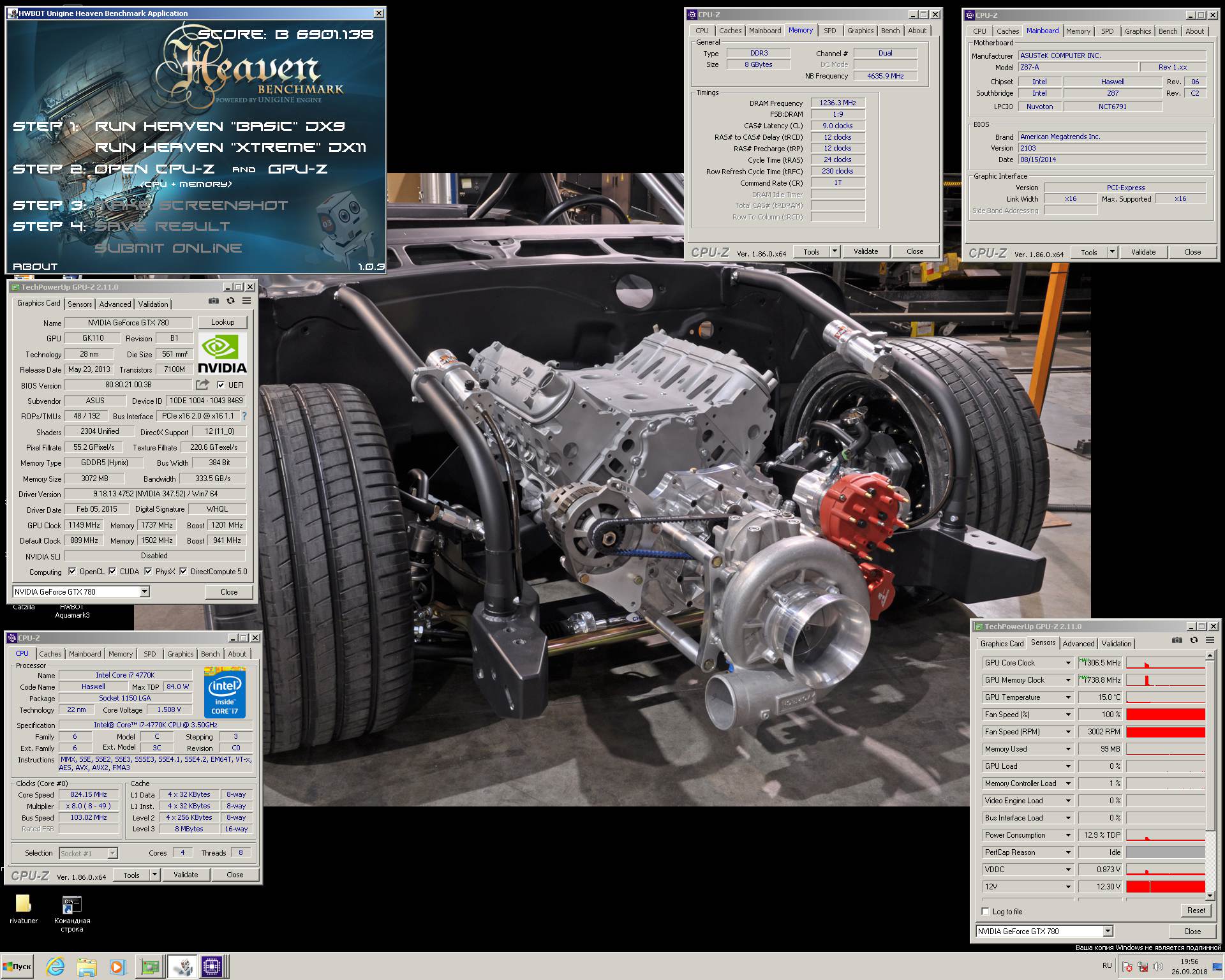Click refresh icon in GPU-Z Sensors window
Image resolution: width=1225 pixels, height=980 pixels.
point(1194,641)
